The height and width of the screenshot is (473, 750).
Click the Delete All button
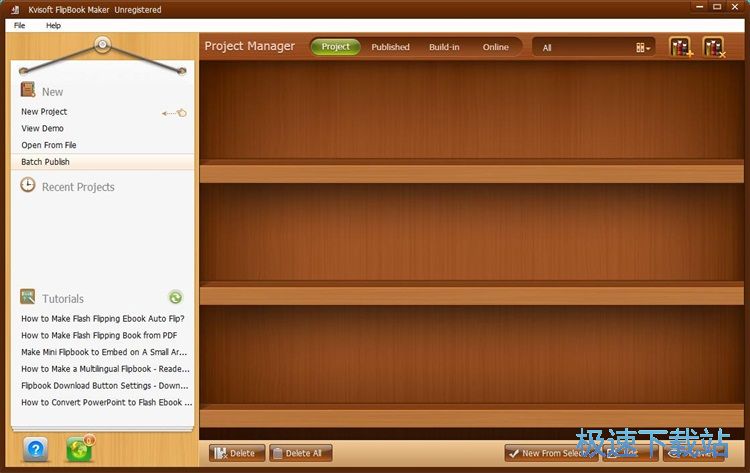(300, 453)
